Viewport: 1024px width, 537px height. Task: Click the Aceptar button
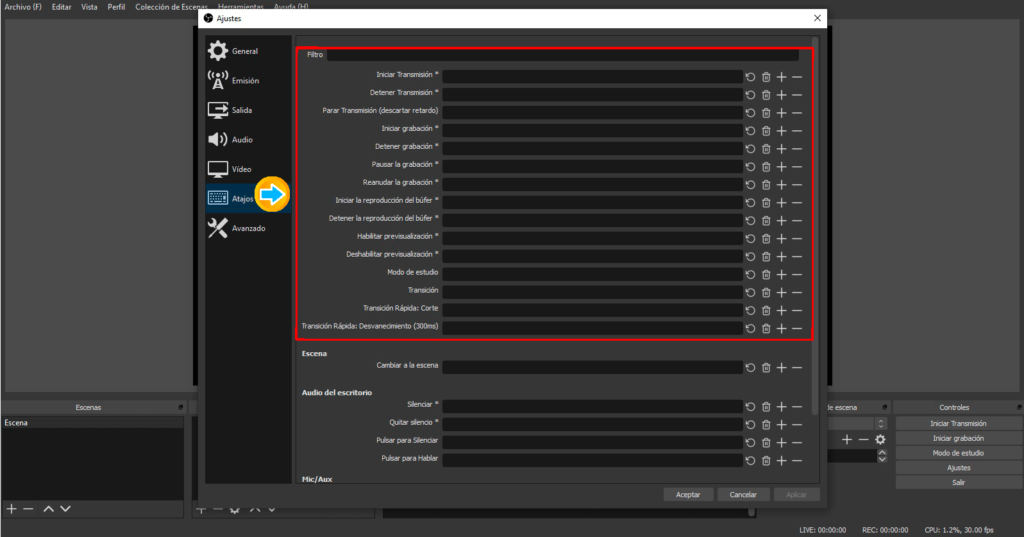(688, 494)
